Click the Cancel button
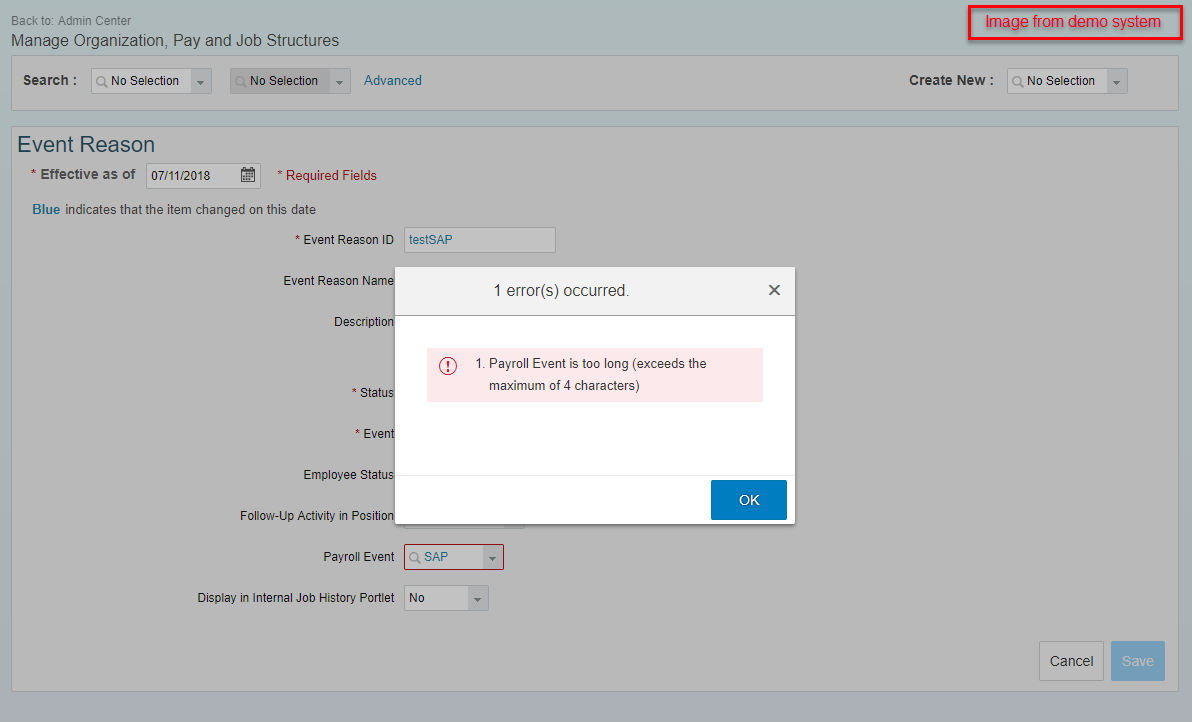The width and height of the screenshot is (1192, 722). 1071,661
